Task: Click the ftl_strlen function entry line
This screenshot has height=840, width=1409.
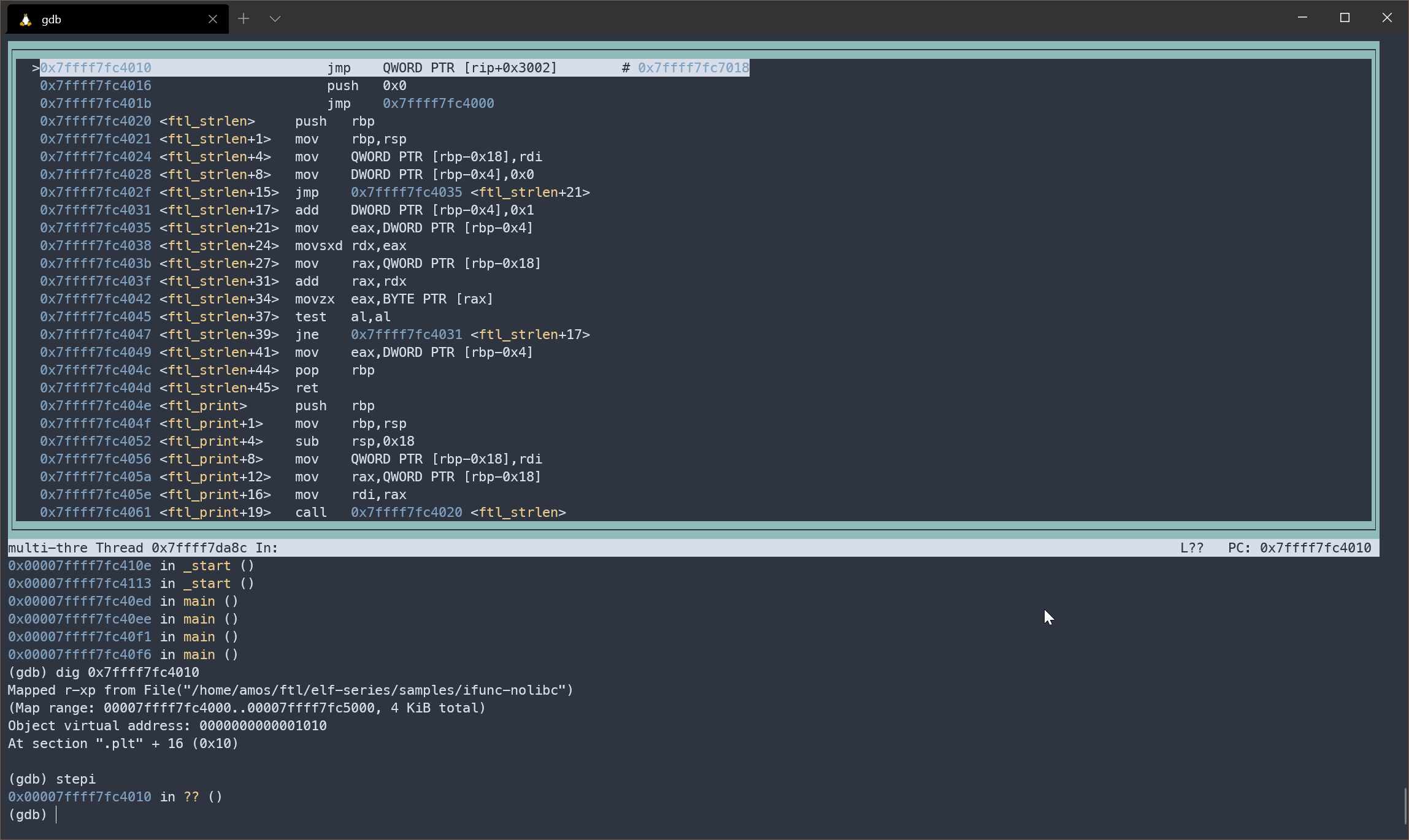Action: (207, 121)
